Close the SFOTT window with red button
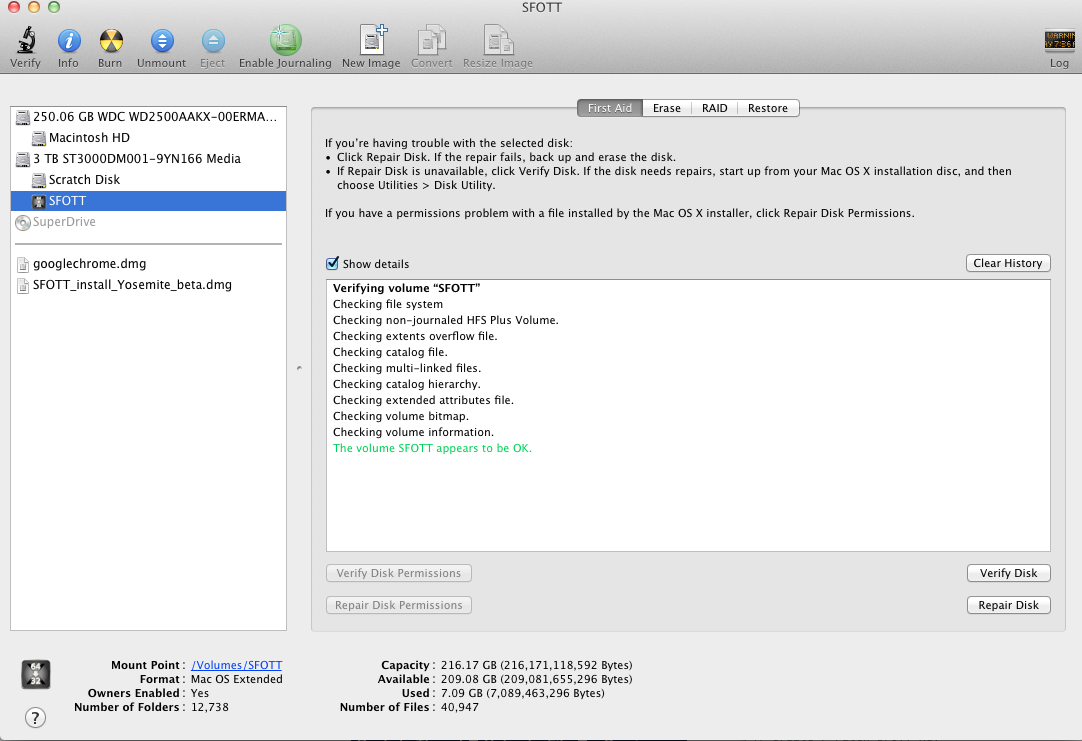Viewport: 1082px width, 741px height. [14, 7]
